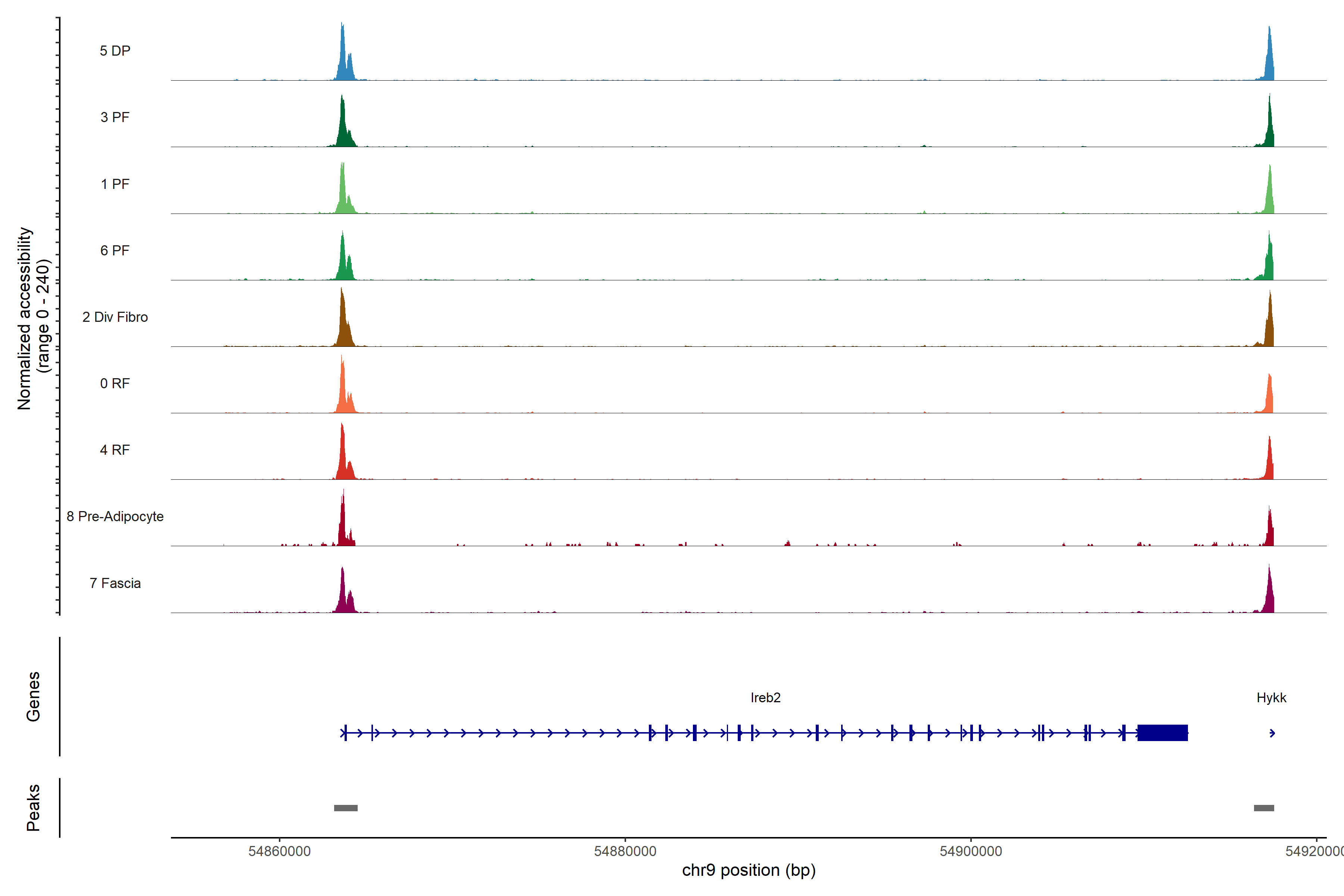This screenshot has height=896, width=1344.
Task: Click the 3 PF track label
Action: (x=115, y=117)
